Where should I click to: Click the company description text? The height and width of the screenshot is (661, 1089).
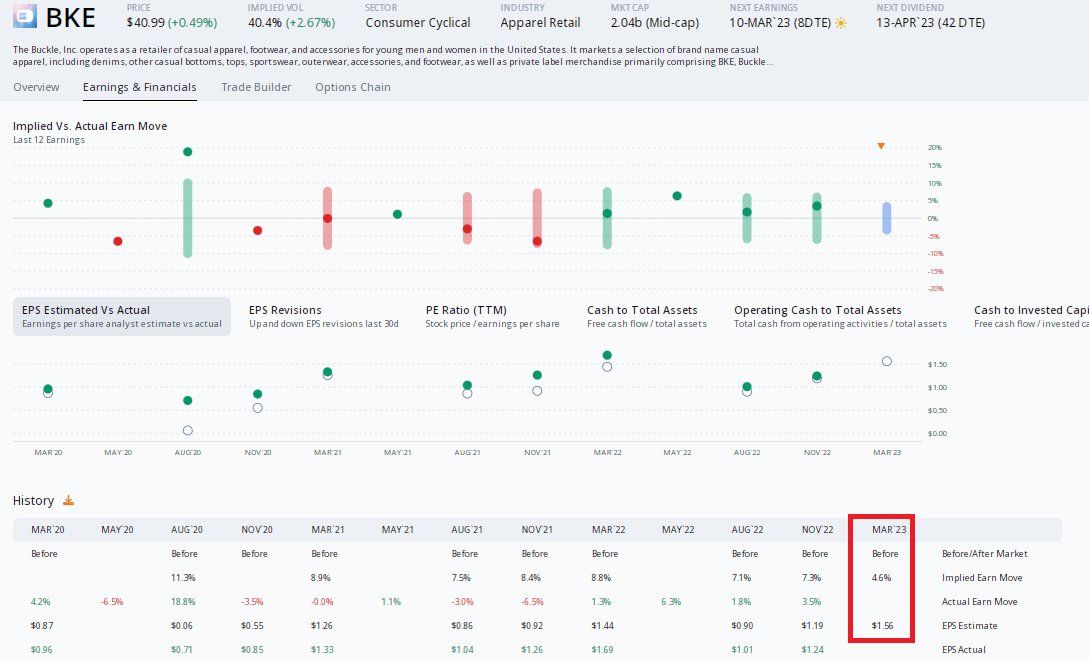[x=392, y=56]
